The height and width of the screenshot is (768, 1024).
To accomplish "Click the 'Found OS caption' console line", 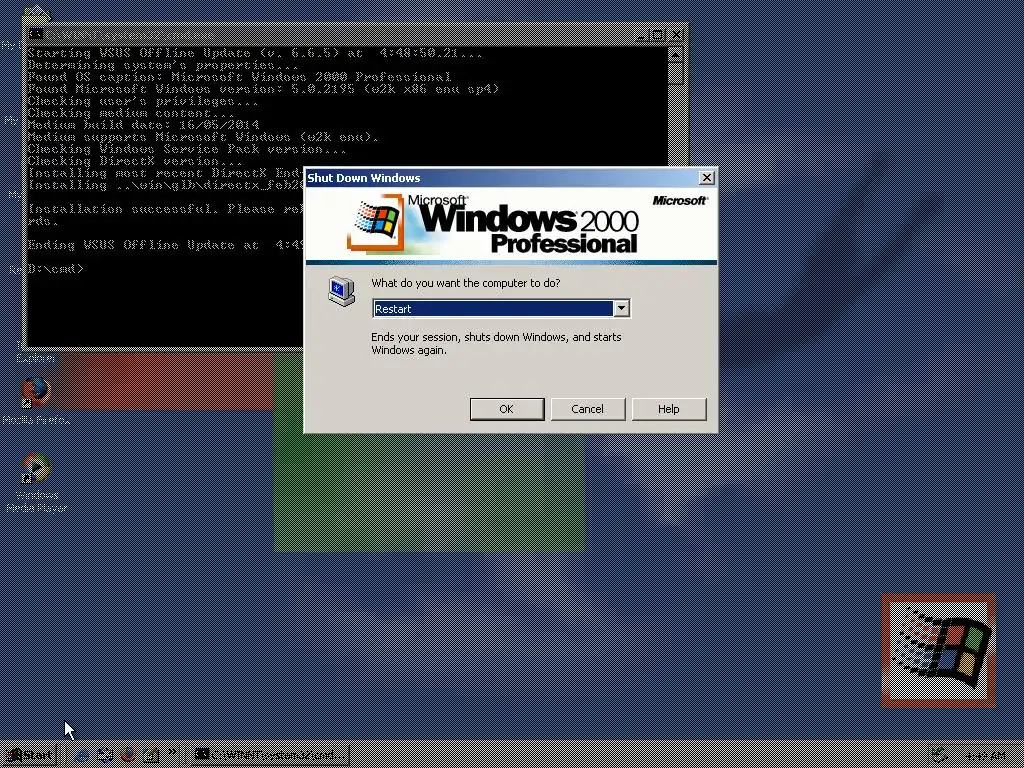I will click(x=239, y=77).
